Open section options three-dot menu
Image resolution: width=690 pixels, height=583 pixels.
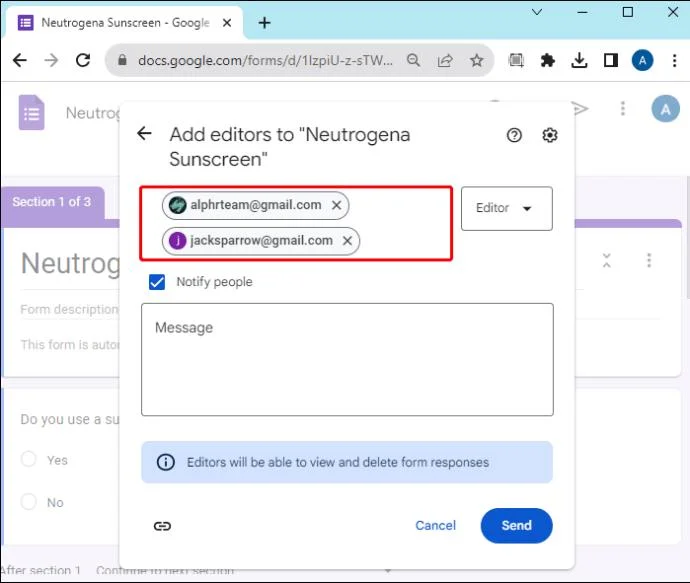(649, 260)
